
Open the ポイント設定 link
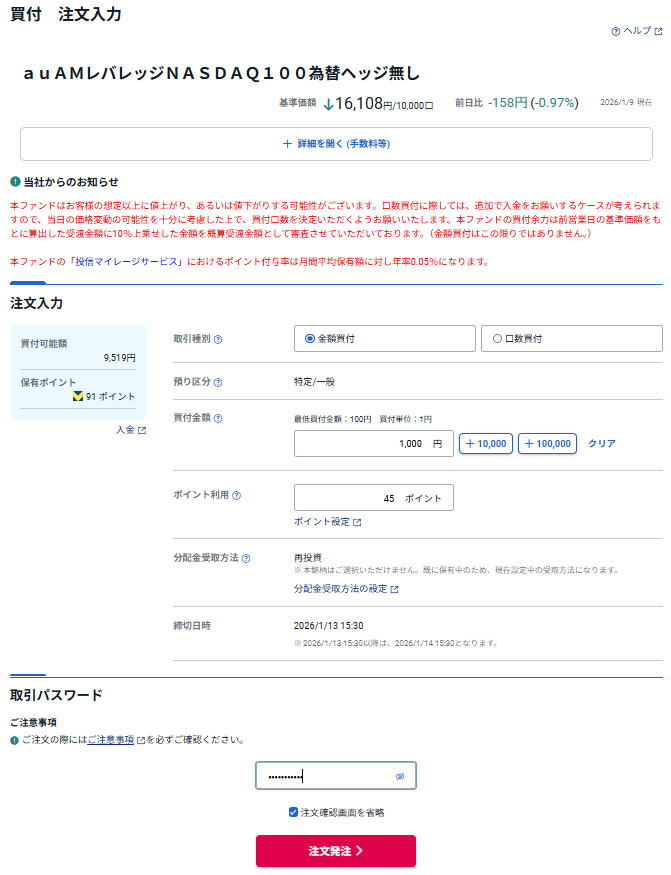coord(327,522)
